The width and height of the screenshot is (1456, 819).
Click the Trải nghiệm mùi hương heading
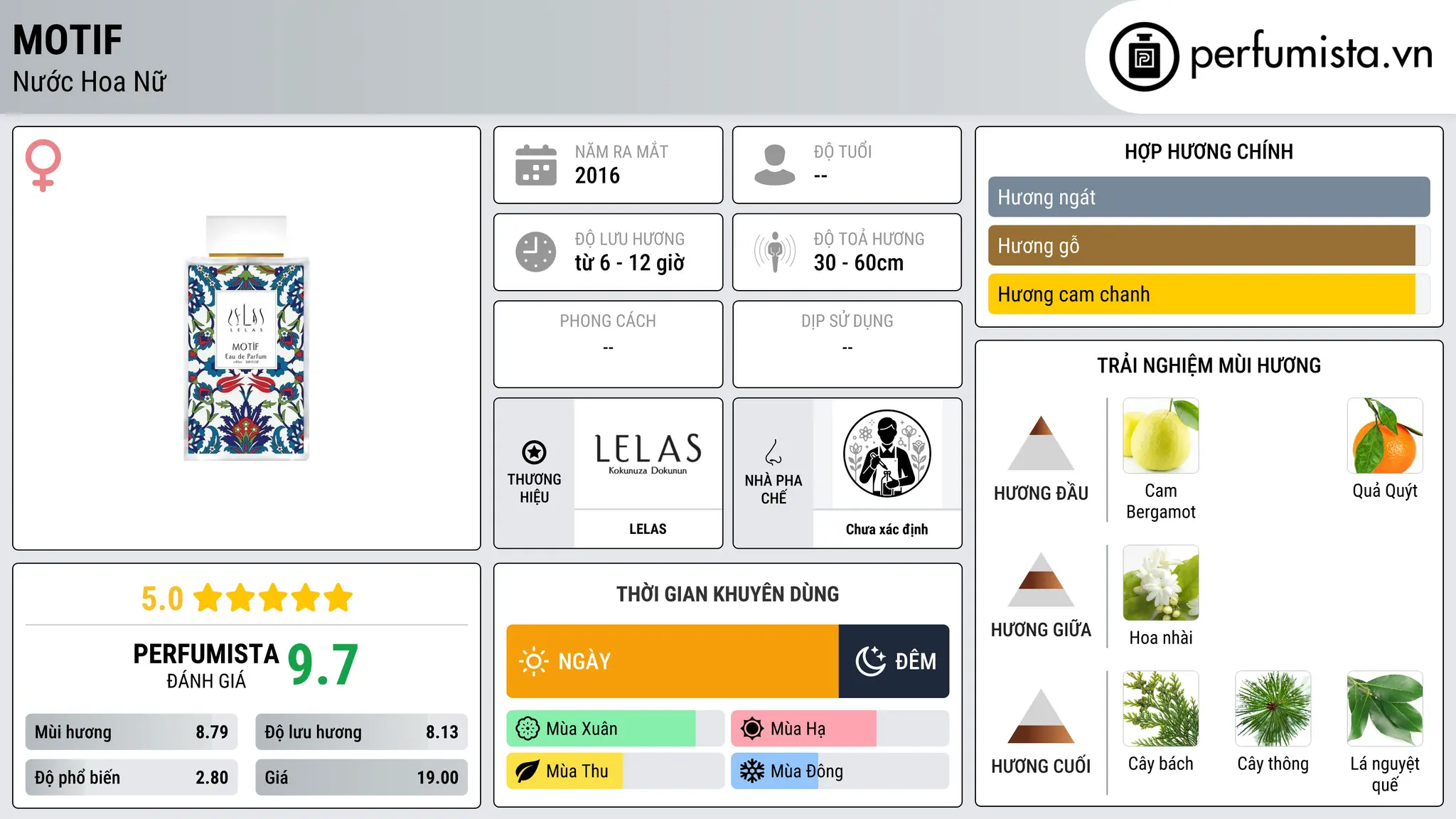pyautogui.click(x=1209, y=365)
